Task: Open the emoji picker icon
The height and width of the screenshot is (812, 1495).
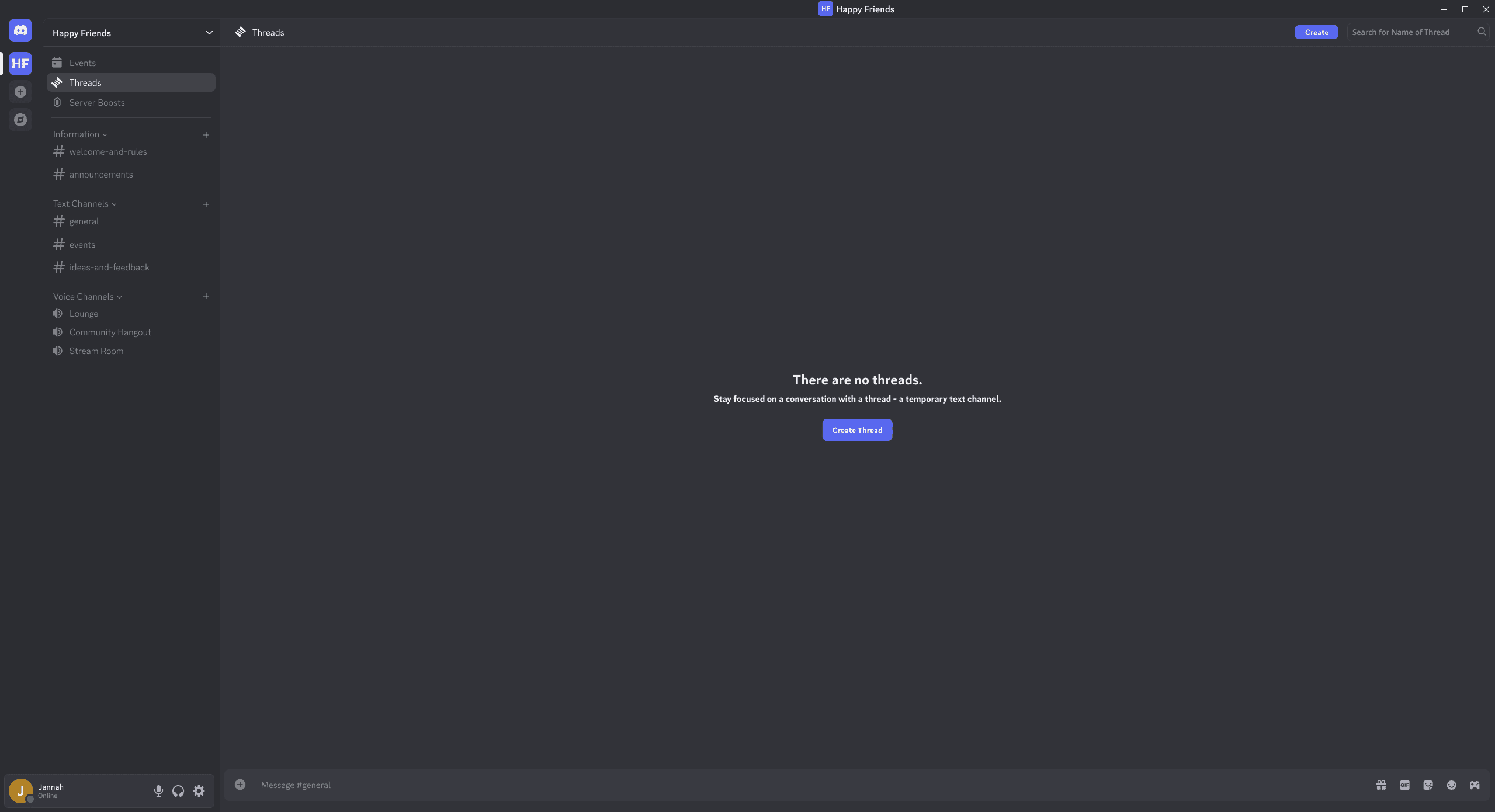Action: point(1451,785)
